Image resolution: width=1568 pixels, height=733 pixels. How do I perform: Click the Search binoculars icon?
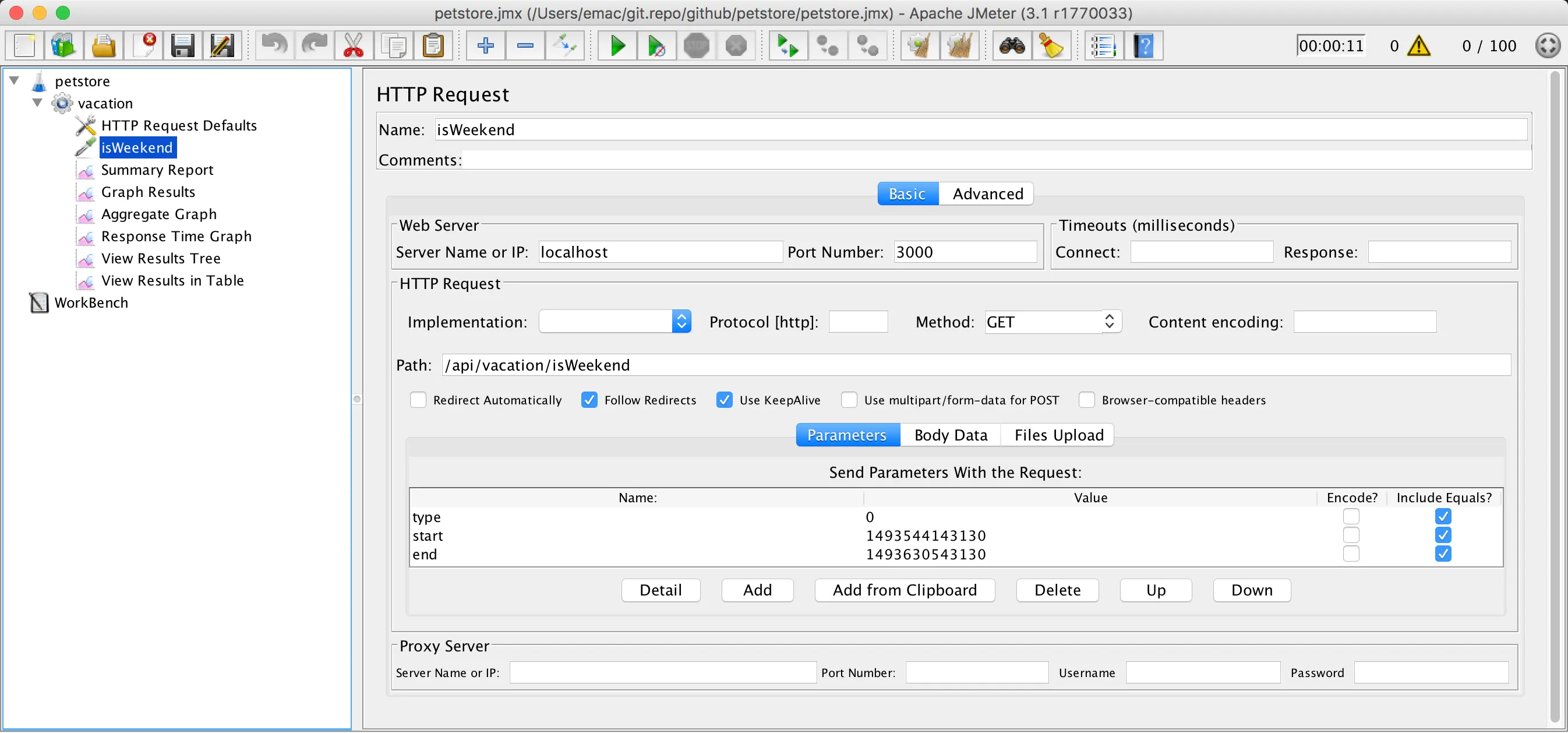pos(1012,45)
